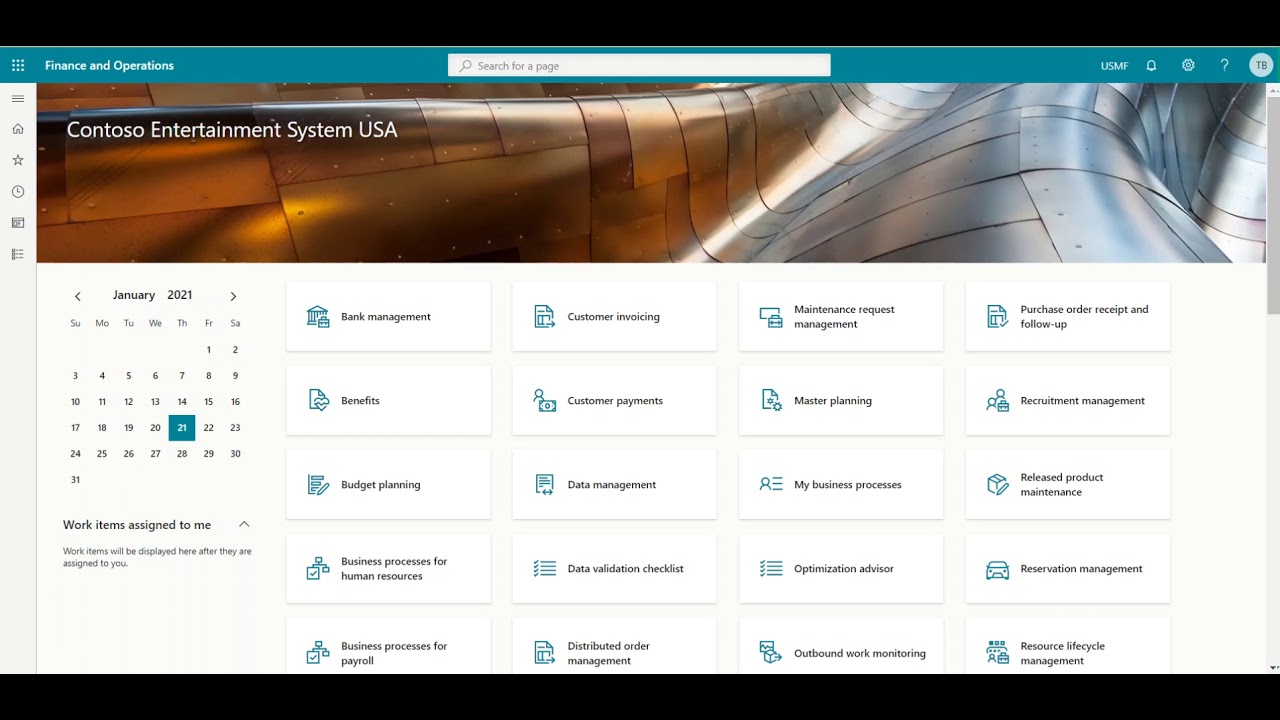Go to Home in left sidebar

[18, 129]
